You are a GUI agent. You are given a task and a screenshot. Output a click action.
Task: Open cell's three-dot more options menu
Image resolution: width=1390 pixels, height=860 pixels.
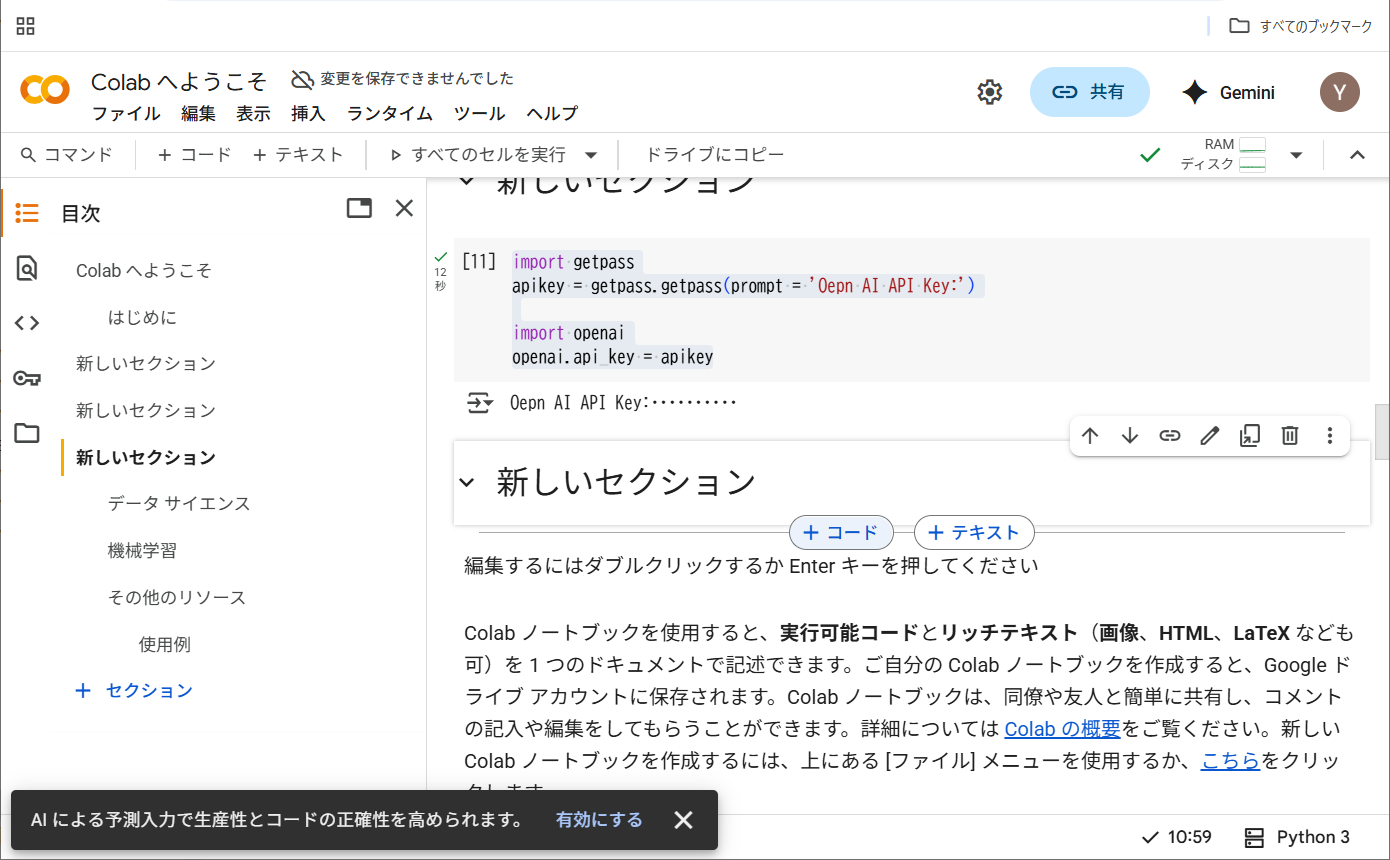1330,436
